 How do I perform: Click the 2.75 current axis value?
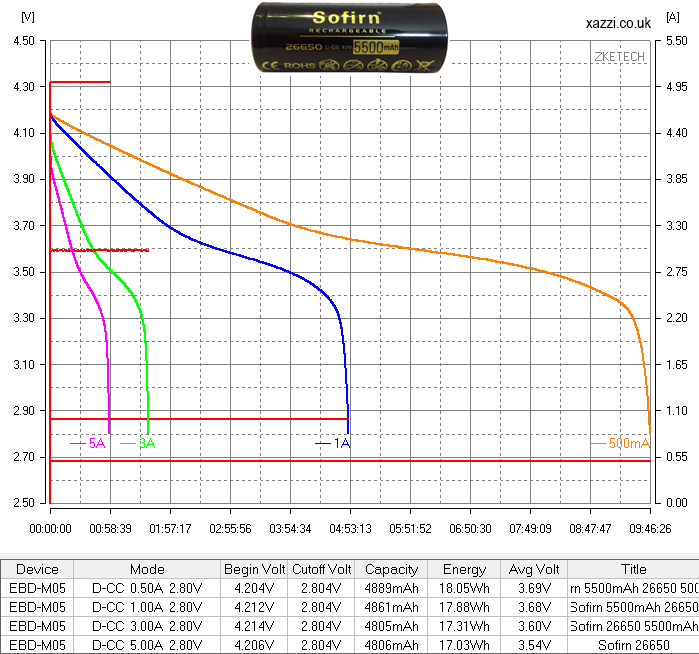pyautogui.click(x=677, y=272)
